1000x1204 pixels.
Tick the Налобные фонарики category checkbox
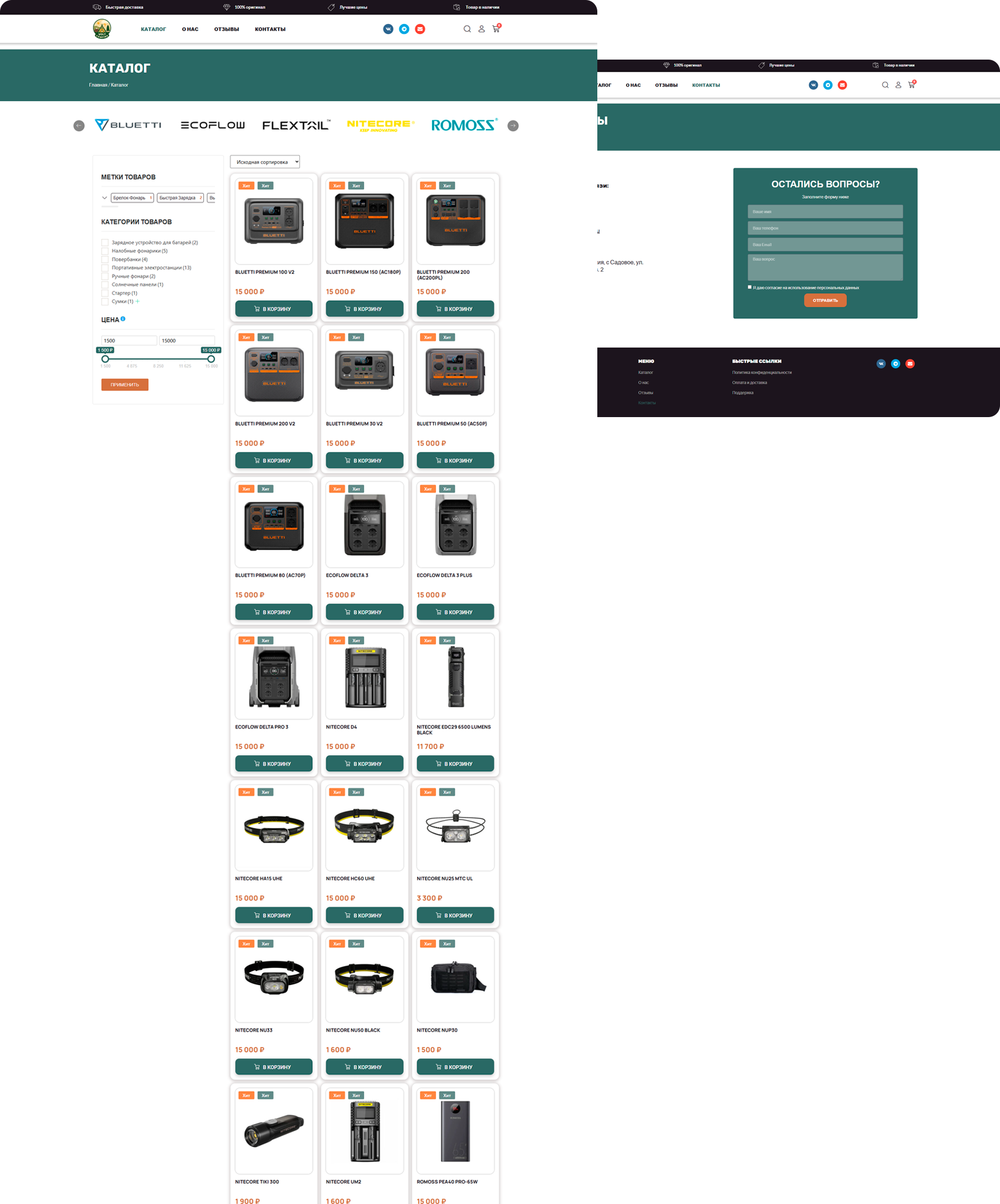point(105,251)
